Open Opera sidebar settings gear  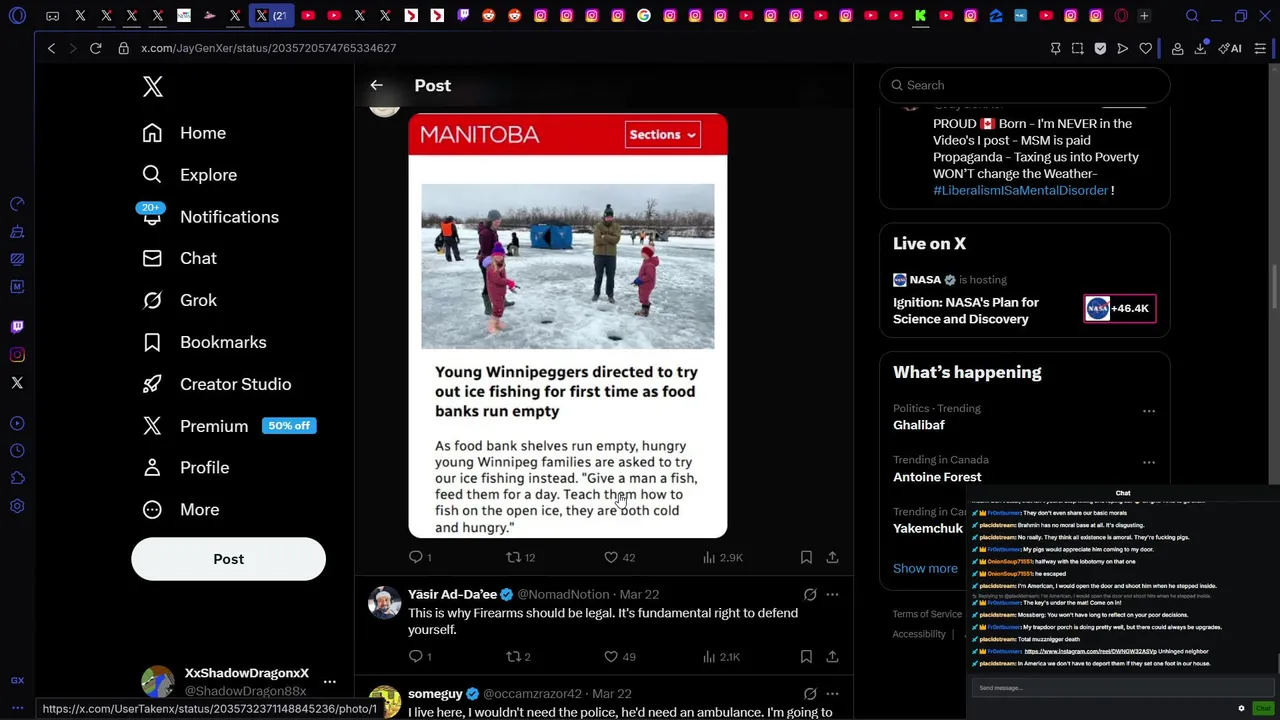click(x=17, y=506)
